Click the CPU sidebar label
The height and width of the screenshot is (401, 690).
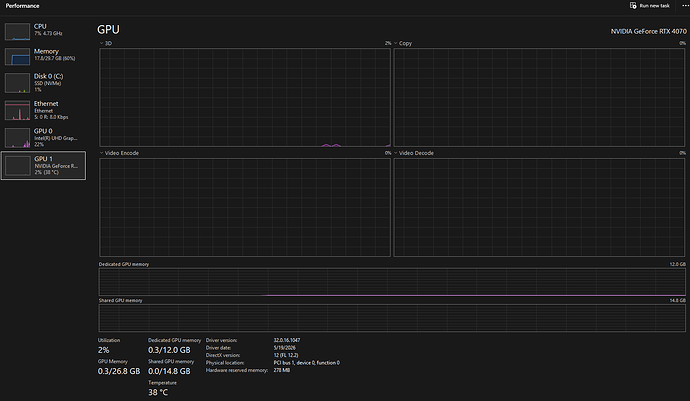40,26
